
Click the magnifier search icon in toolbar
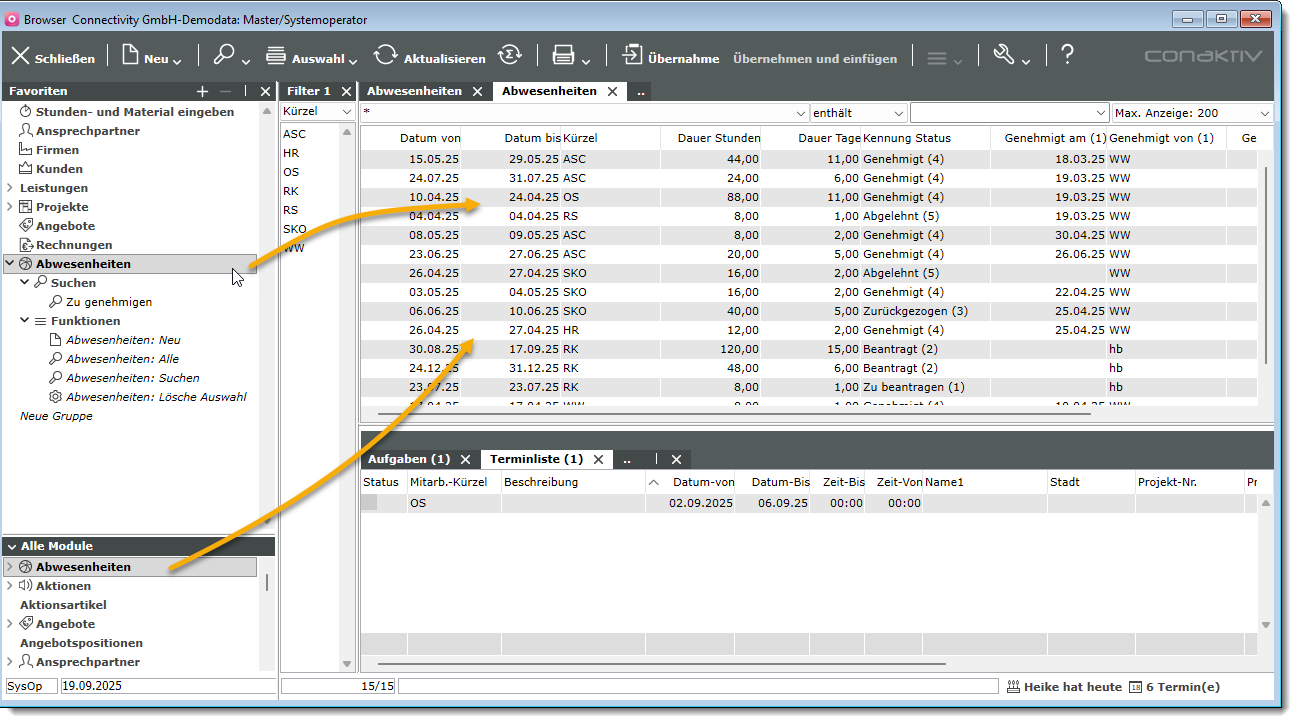click(224, 57)
